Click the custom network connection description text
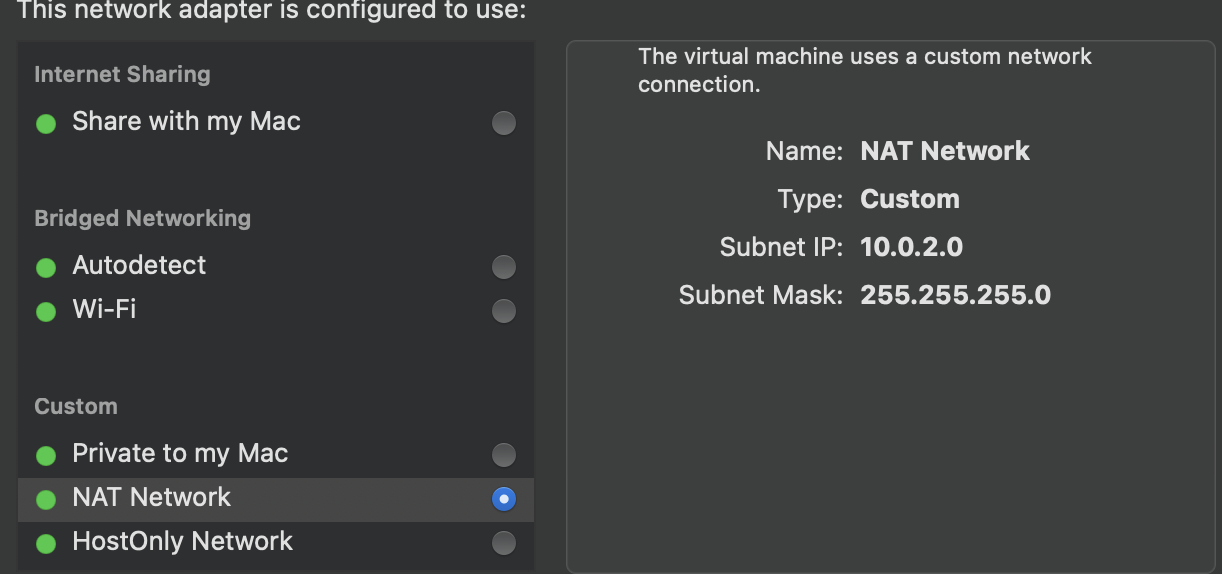 click(865, 70)
